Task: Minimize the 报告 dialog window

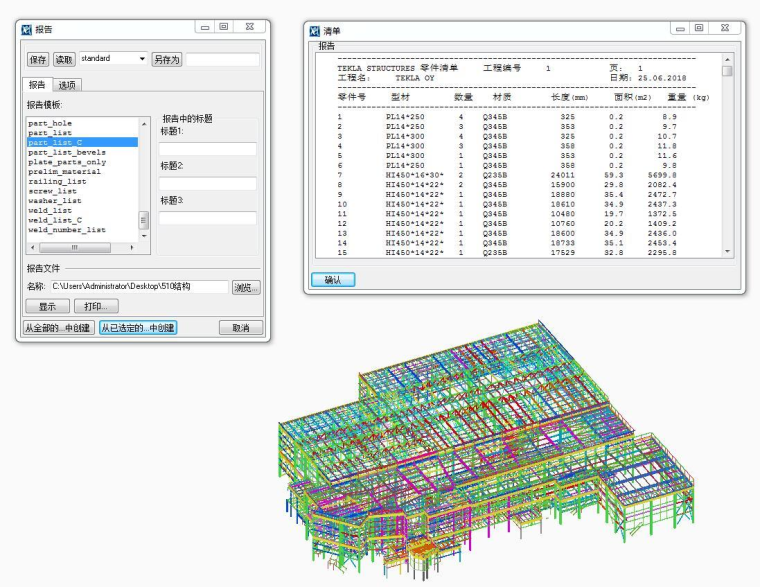Action: click(204, 28)
